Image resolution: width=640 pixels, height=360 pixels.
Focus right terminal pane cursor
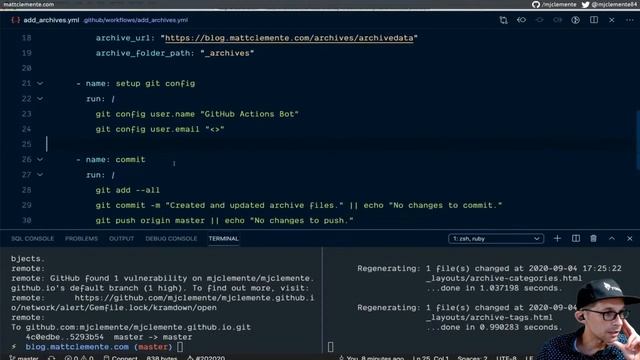pos(330,347)
